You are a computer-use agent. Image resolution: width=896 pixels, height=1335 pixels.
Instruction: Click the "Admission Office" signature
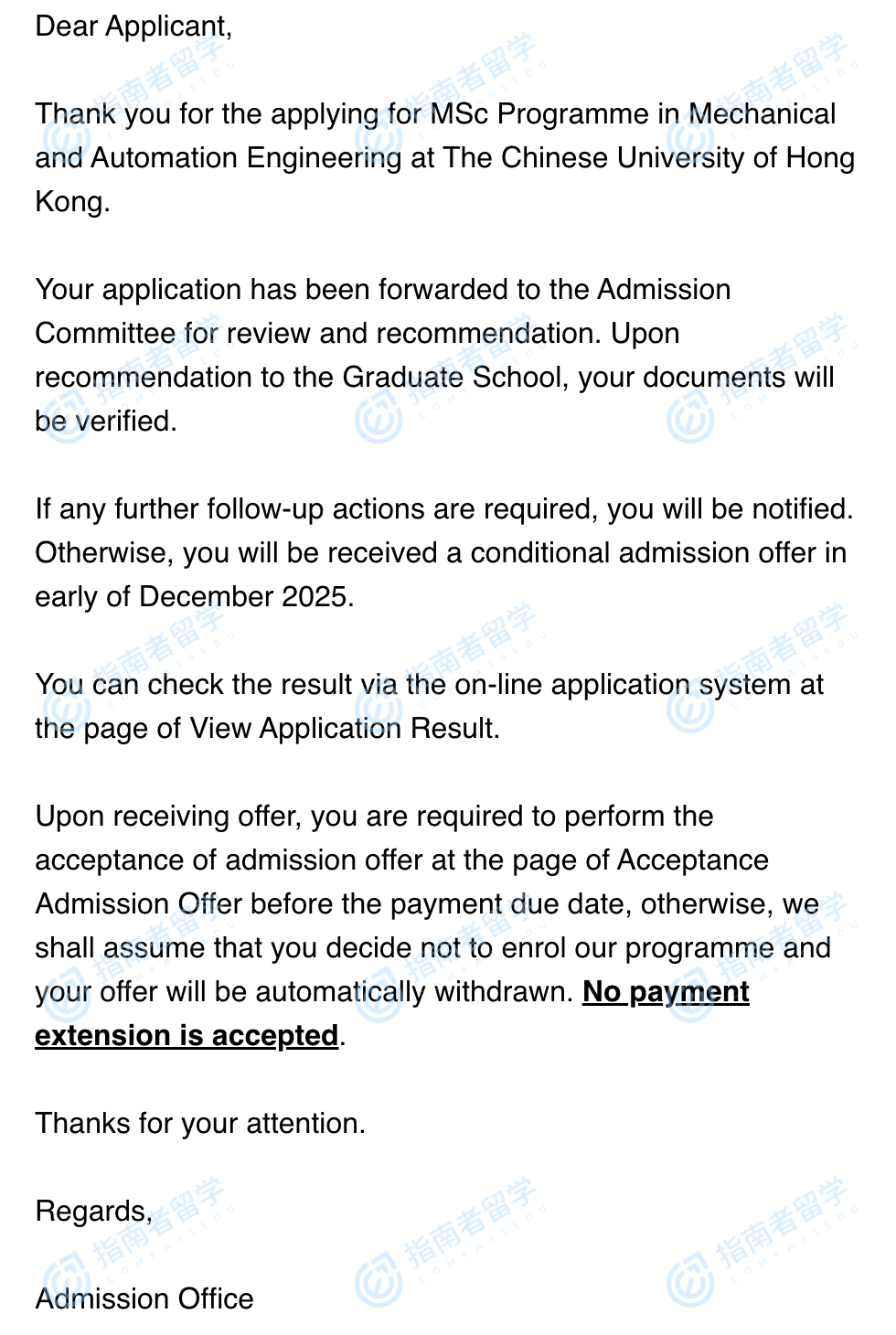point(144,1299)
